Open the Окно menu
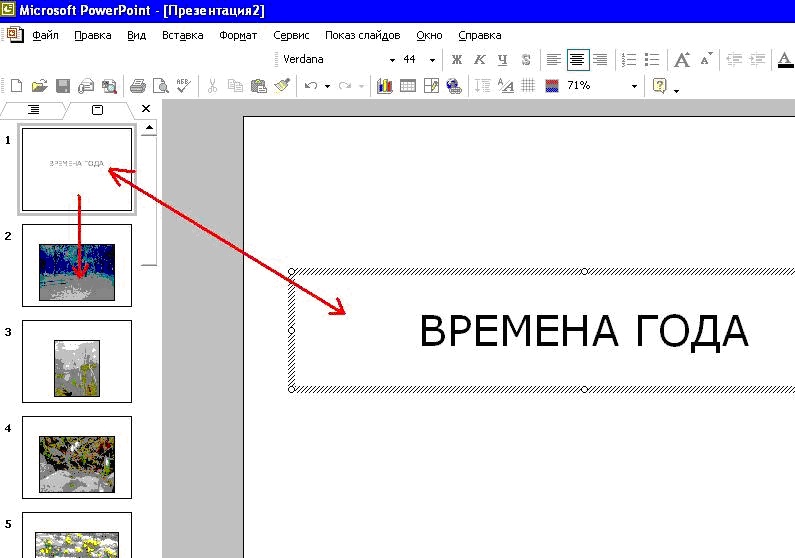This screenshot has width=795, height=558. point(429,35)
